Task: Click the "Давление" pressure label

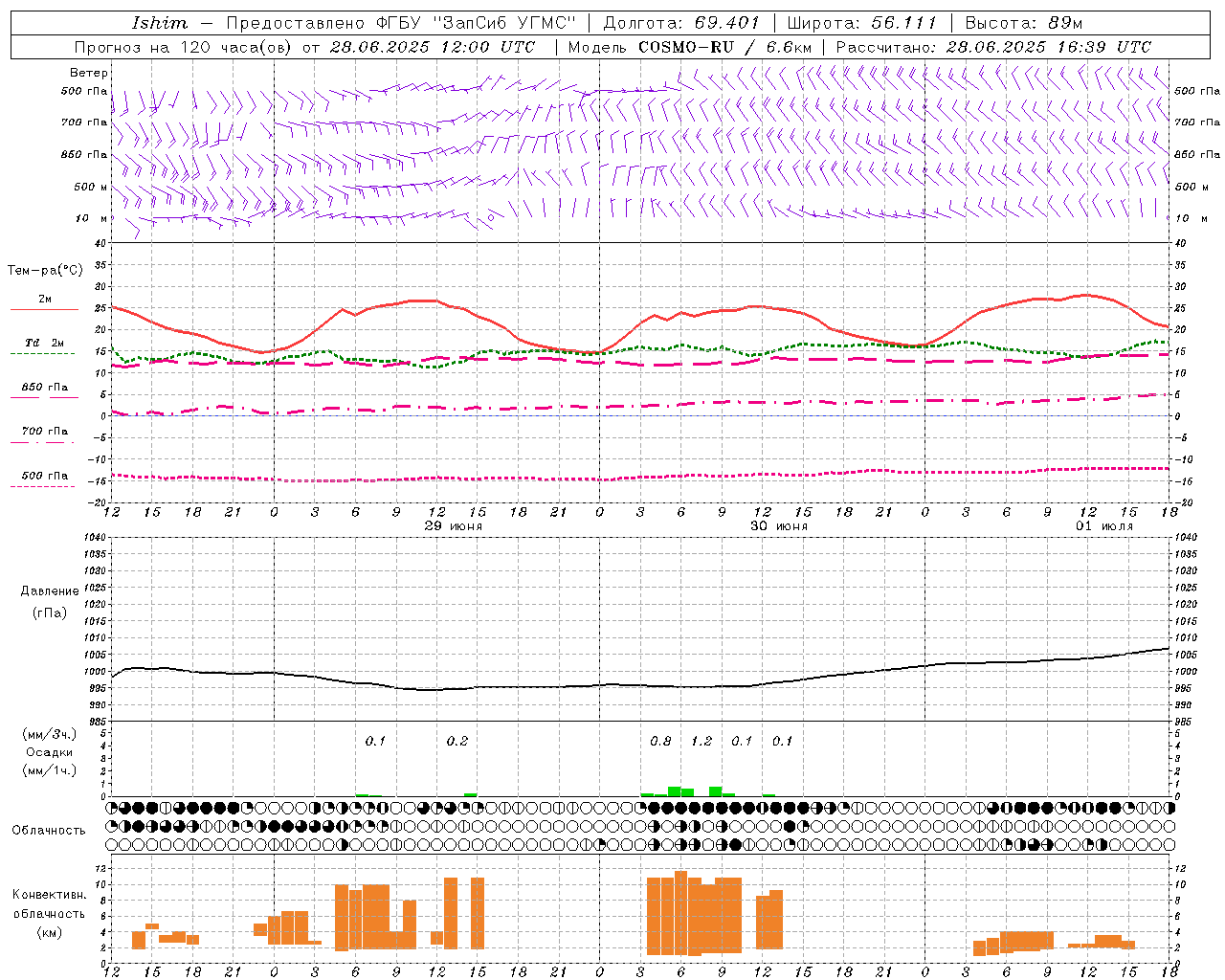Action: [x=50, y=591]
